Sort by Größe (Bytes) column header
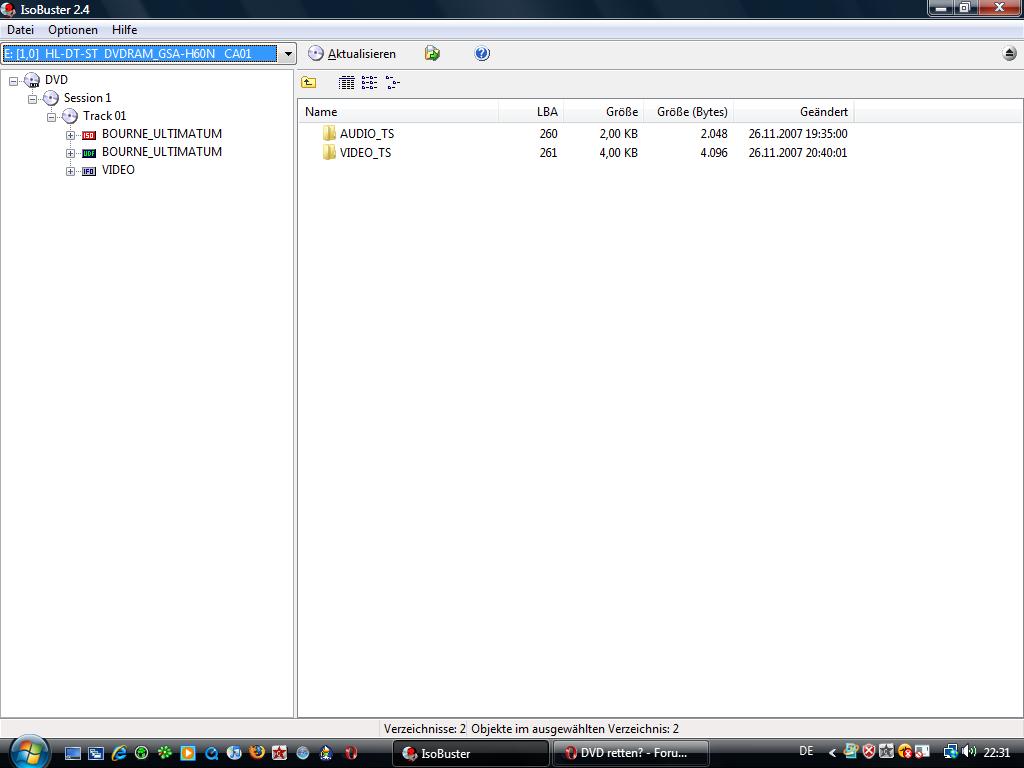 click(688, 112)
